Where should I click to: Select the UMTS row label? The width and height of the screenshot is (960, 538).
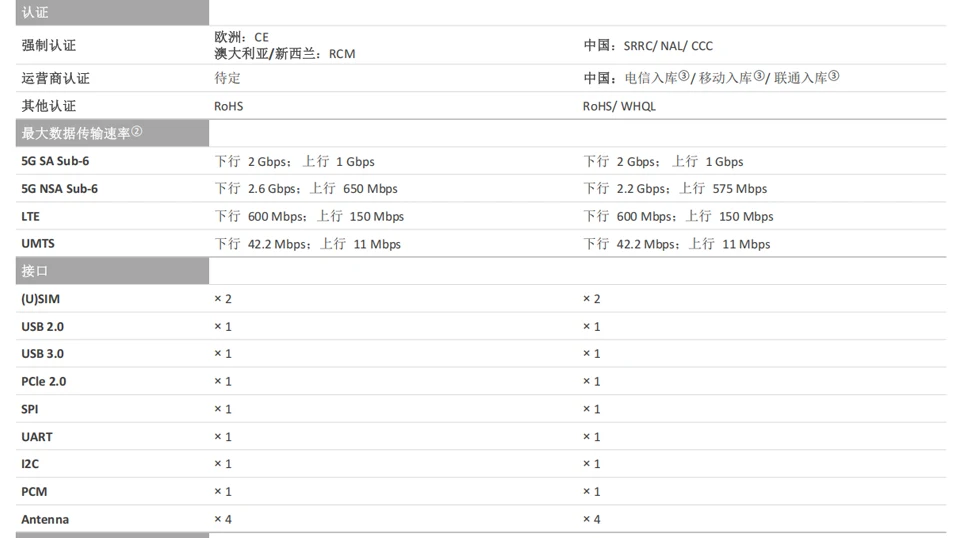point(37,244)
